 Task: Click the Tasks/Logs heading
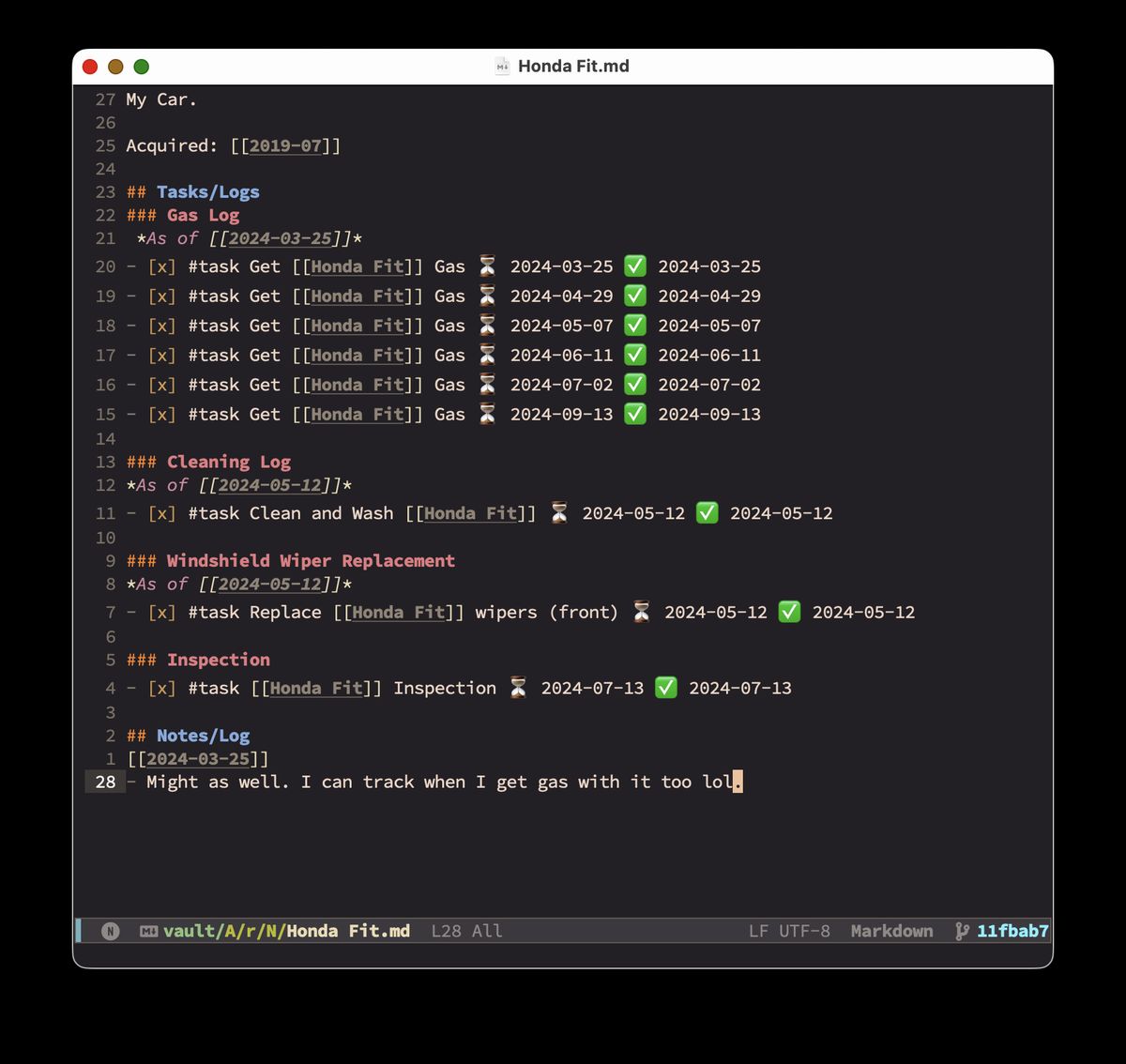coord(208,192)
